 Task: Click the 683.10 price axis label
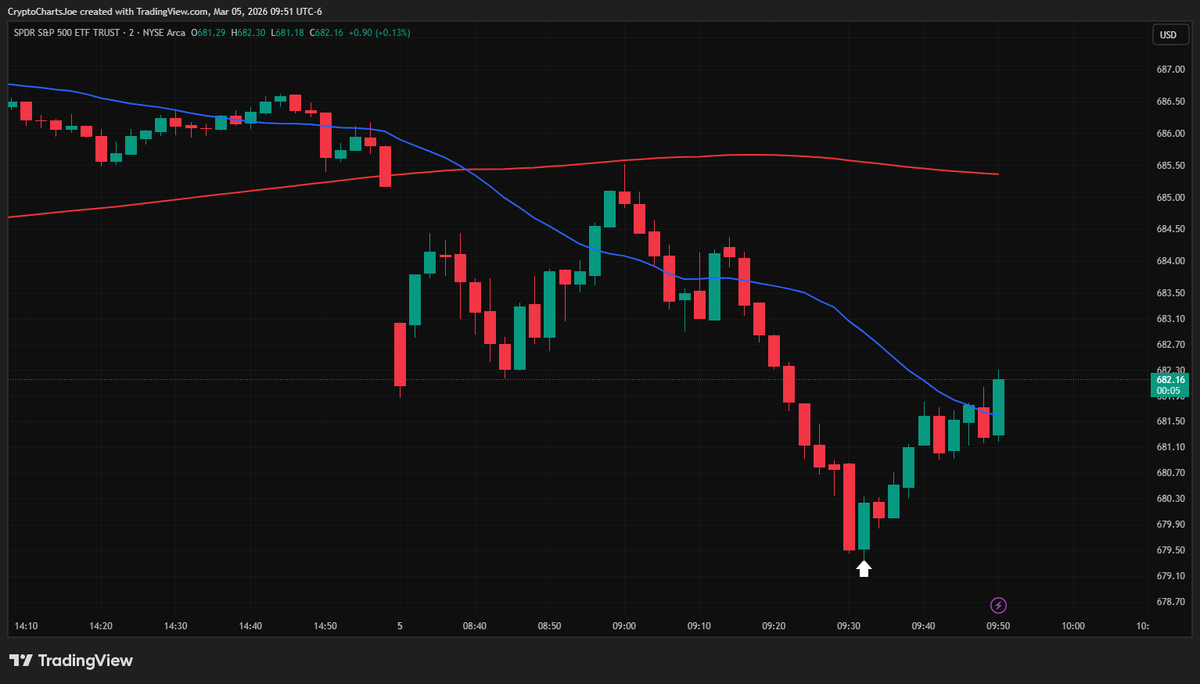[x=1171, y=319]
